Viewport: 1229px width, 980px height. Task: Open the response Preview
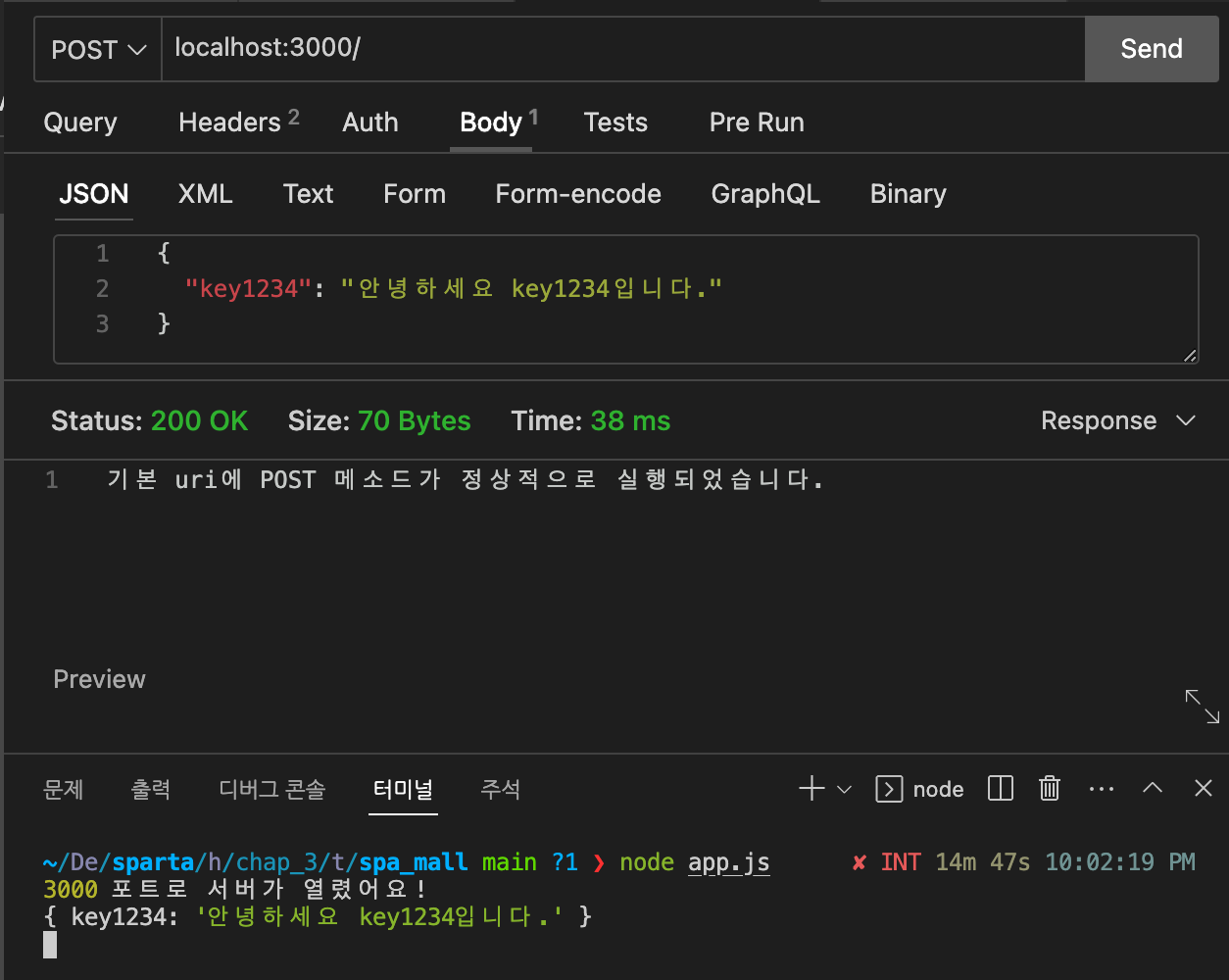tap(100, 679)
